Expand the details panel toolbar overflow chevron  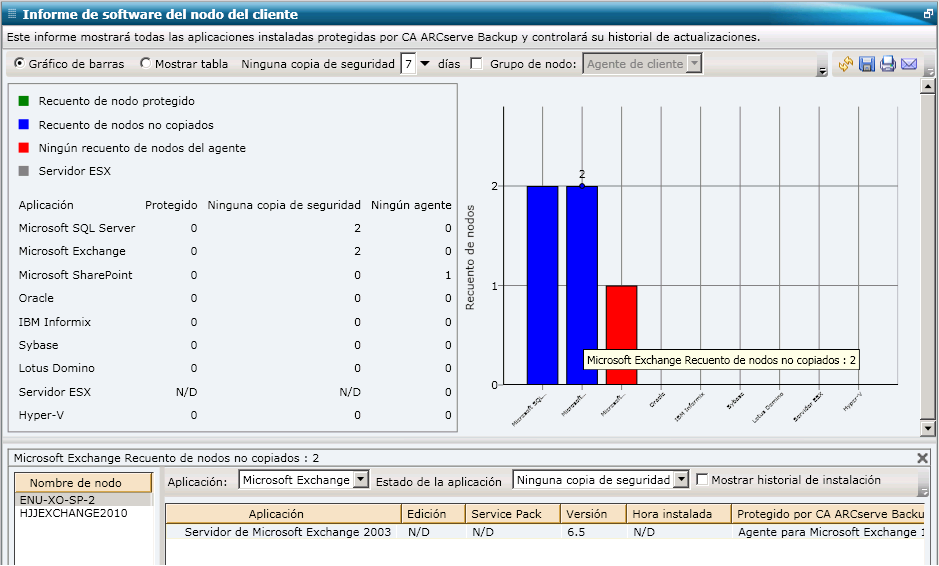tap(923, 492)
